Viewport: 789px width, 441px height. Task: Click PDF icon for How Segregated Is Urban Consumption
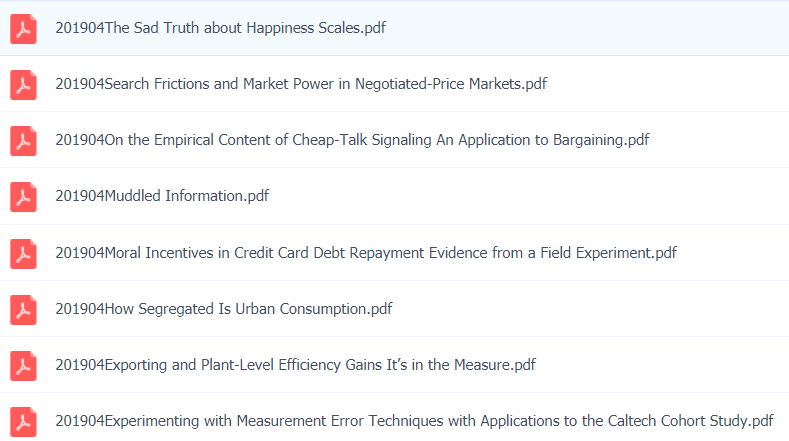coord(23,309)
